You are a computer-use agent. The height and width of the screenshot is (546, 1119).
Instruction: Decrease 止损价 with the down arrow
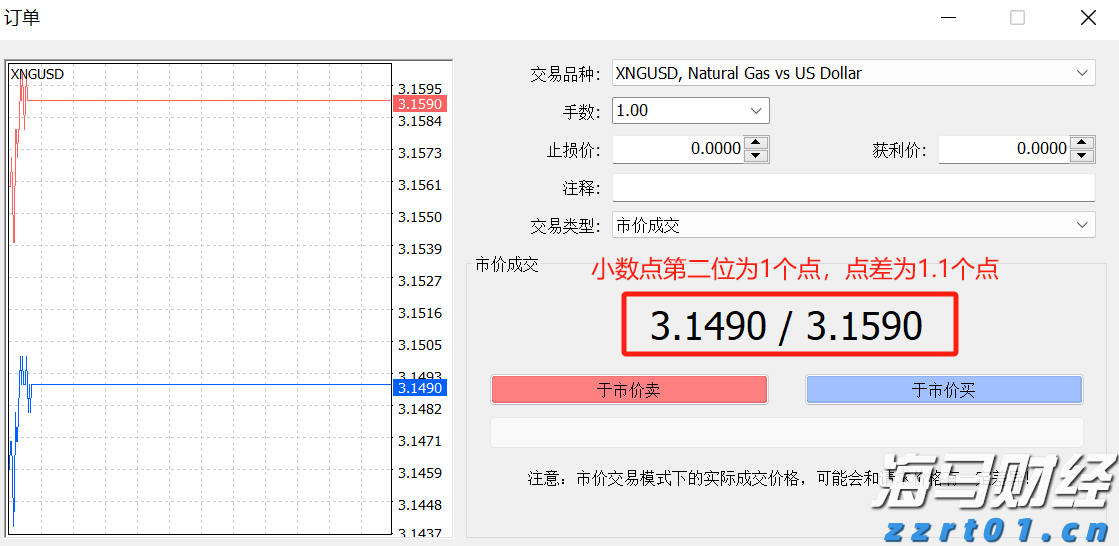tap(757, 155)
